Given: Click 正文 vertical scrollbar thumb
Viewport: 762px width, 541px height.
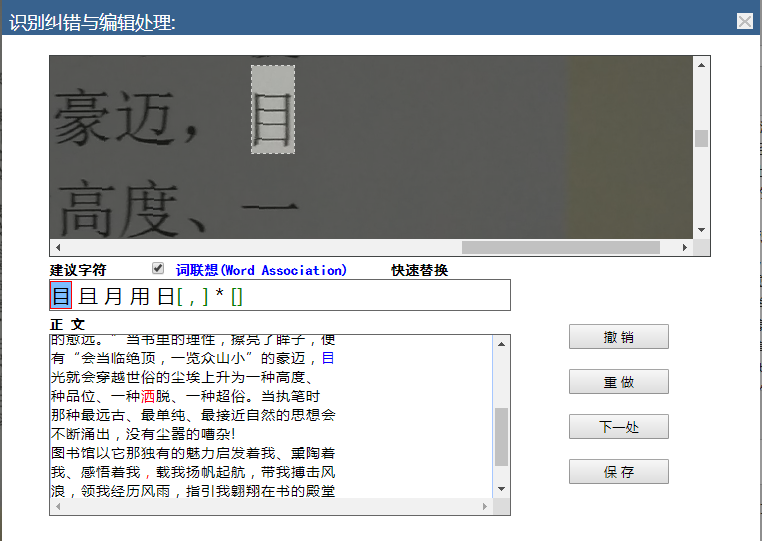Looking at the screenshot, I should coord(502,437).
